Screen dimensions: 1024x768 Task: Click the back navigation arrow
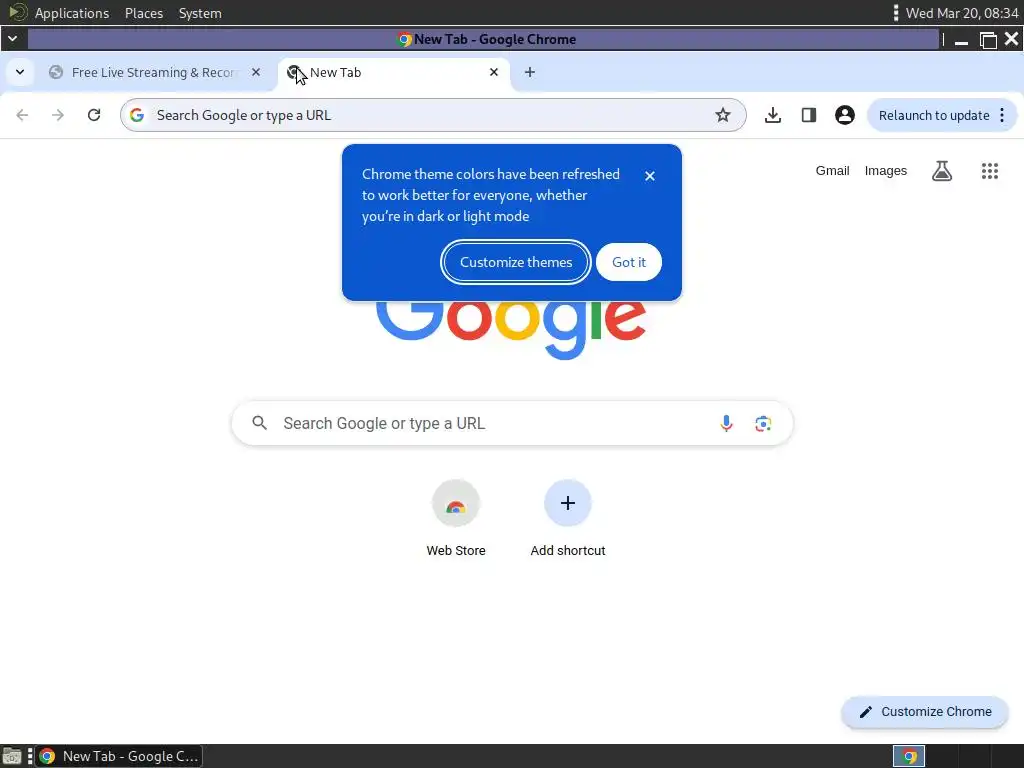click(22, 115)
